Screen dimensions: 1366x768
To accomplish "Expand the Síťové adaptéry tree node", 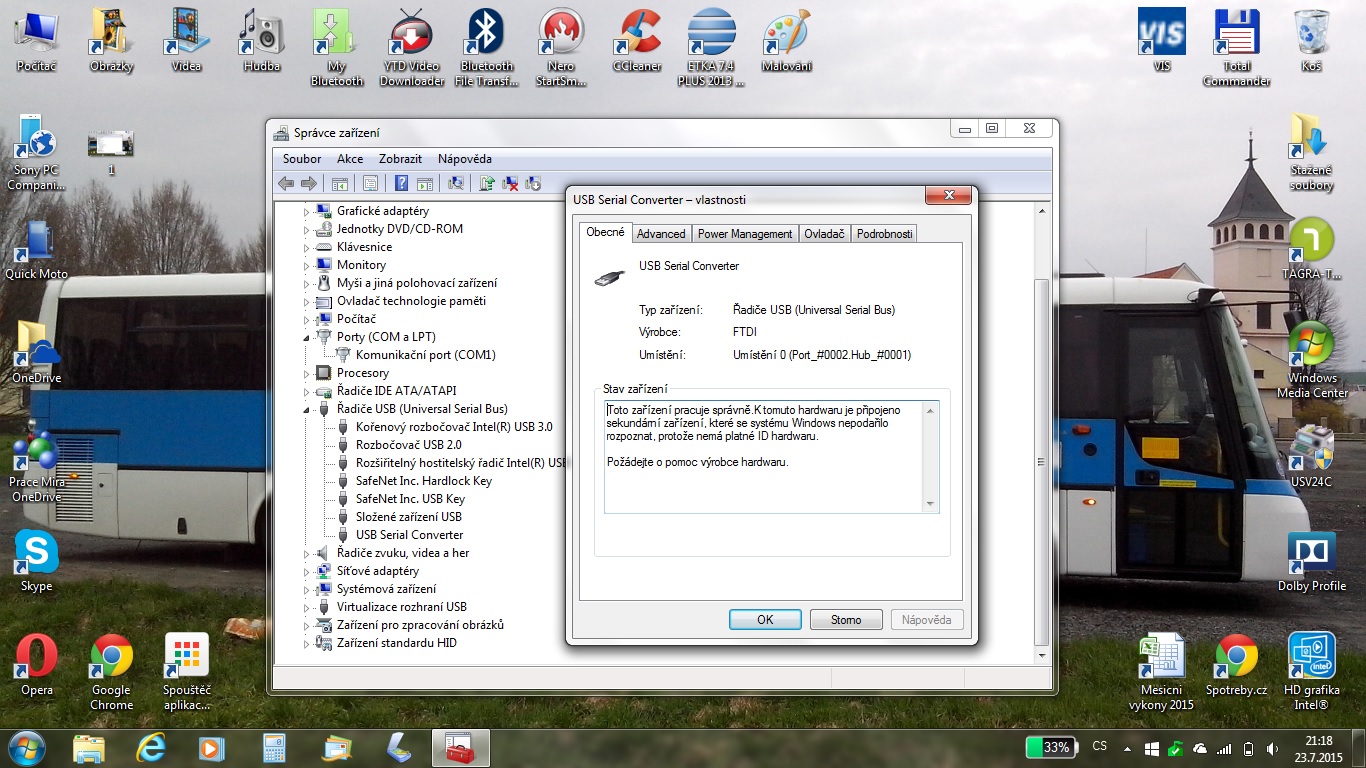I will tap(307, 571).
